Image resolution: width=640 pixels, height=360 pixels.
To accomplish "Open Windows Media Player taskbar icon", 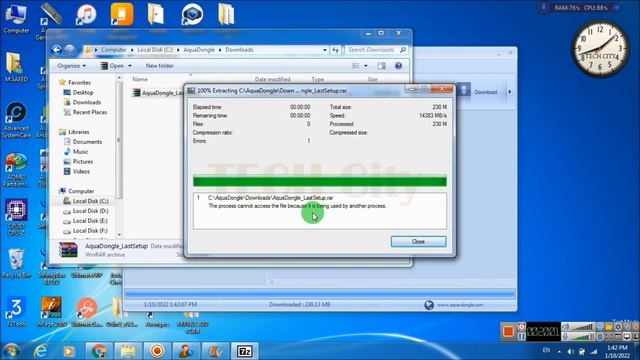I will 69,351.
